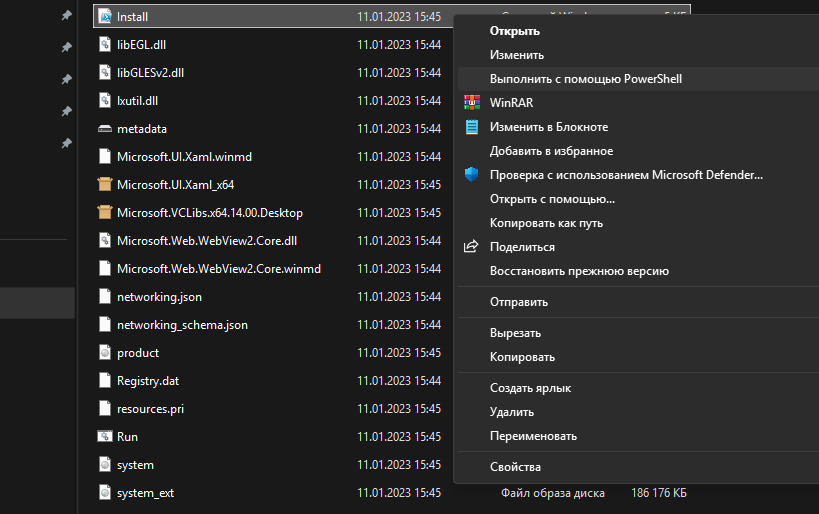Screen dimensions: 819x514
Task: Select the Install script file icon
Action: click(104, 17)
